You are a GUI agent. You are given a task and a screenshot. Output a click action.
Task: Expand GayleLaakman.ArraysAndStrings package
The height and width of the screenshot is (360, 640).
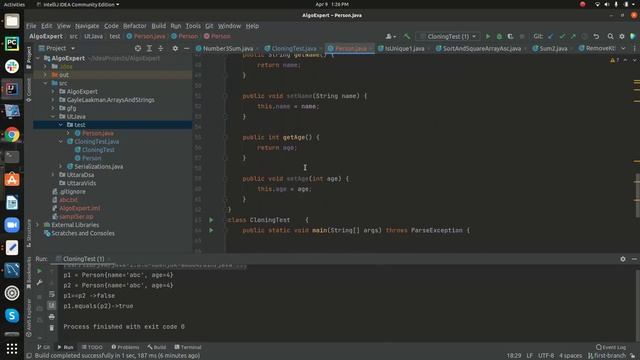coord(53,100)
